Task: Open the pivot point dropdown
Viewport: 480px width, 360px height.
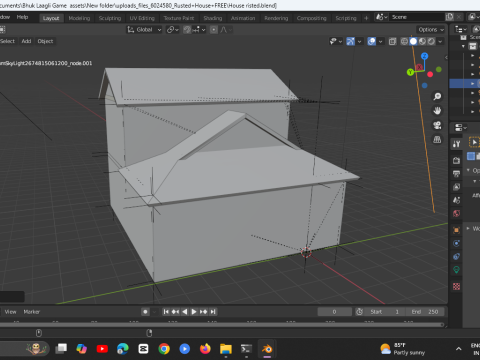Action: (173, 30)
